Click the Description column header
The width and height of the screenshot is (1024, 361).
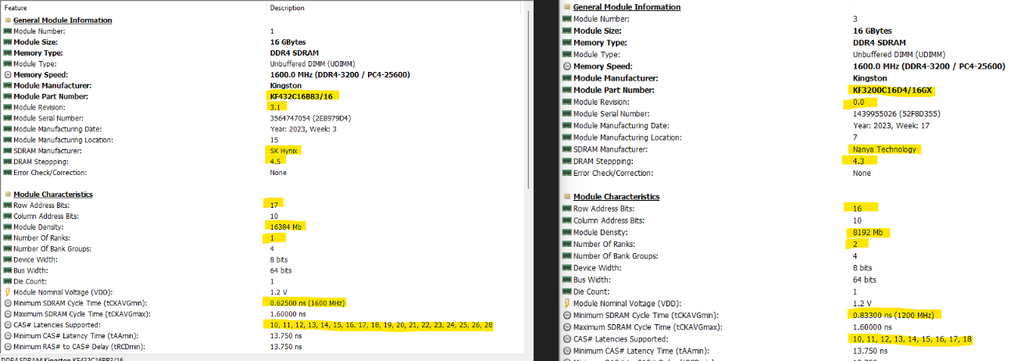pyautogui.click(x=287, y=8)
